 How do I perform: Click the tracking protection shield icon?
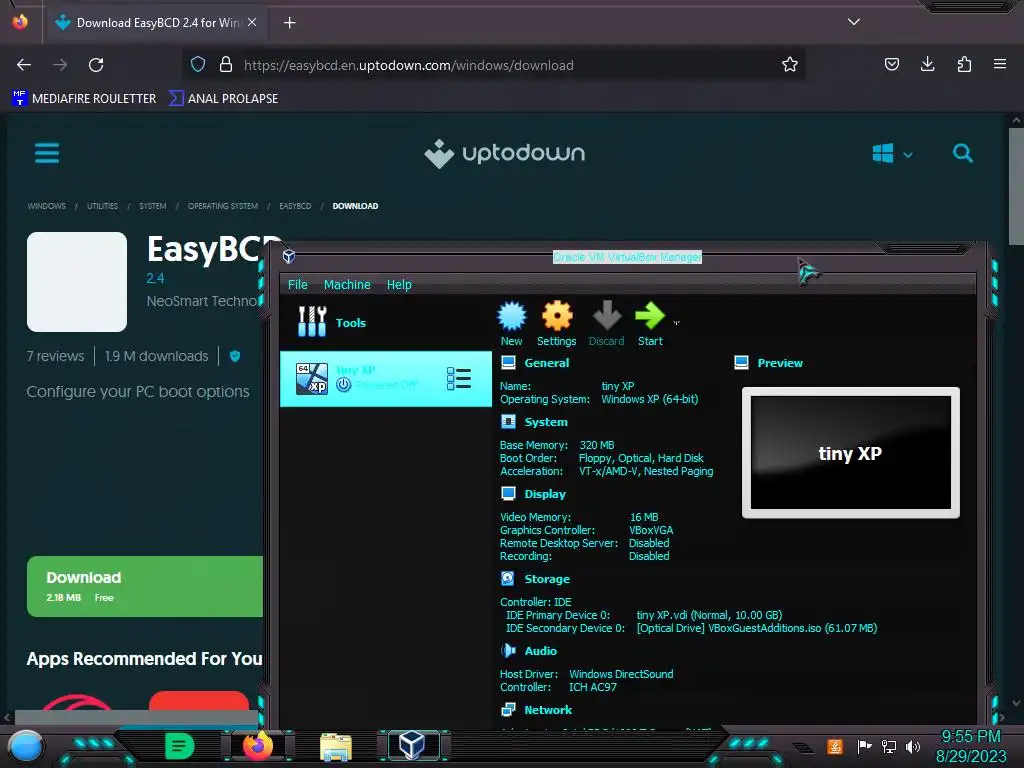(x=198, y=64)
